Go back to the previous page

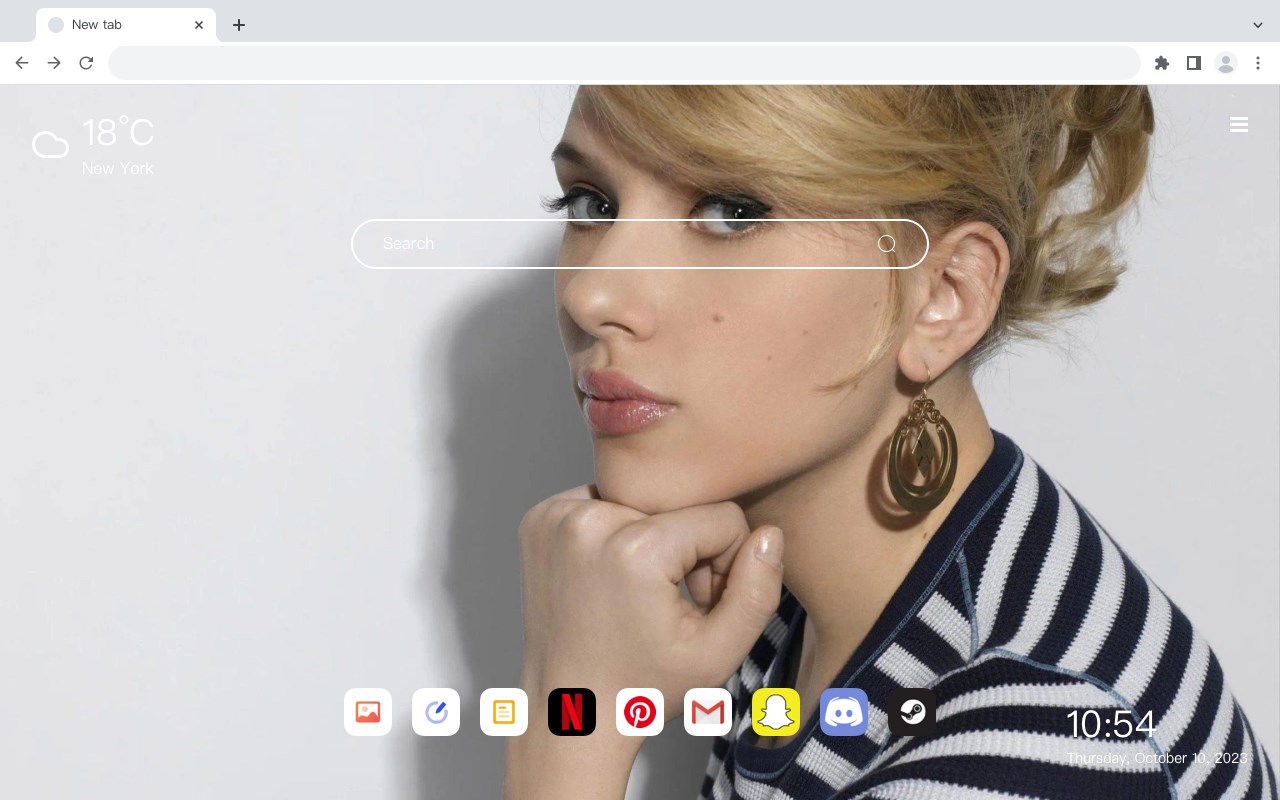pyautogui.click(x=22, y=63)
